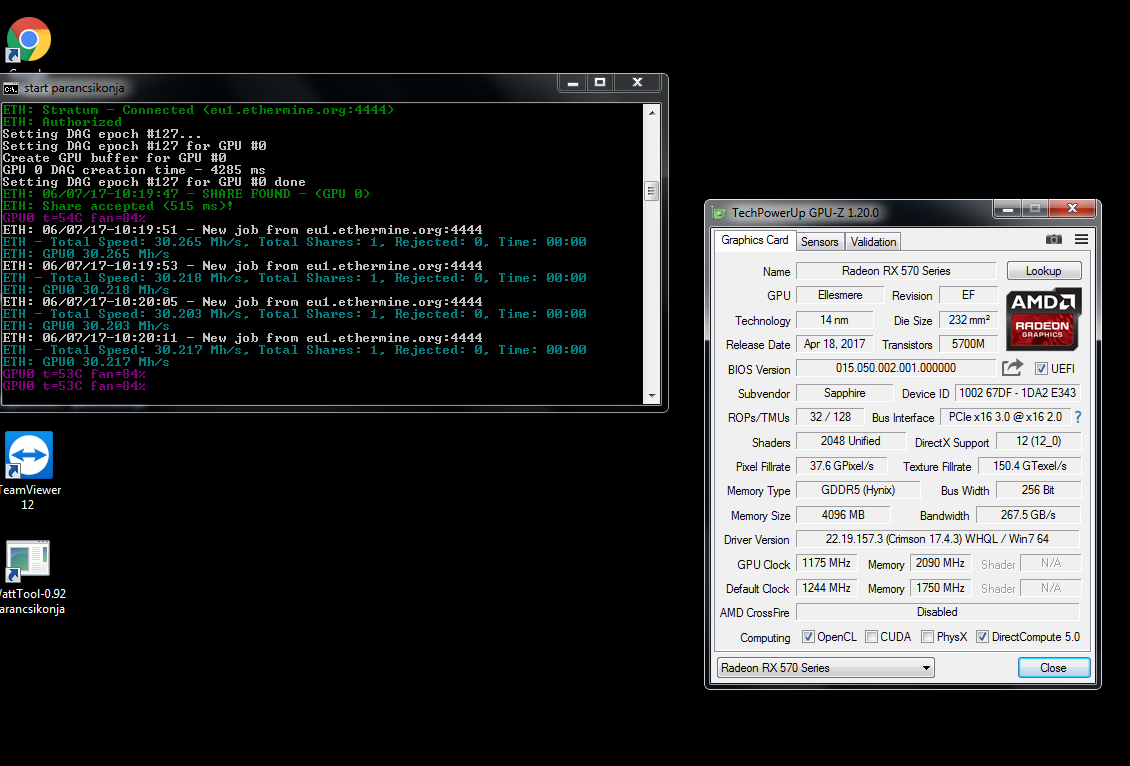Switch to the Sensors tab
1130x766 pixels.
tap(819, 241)
